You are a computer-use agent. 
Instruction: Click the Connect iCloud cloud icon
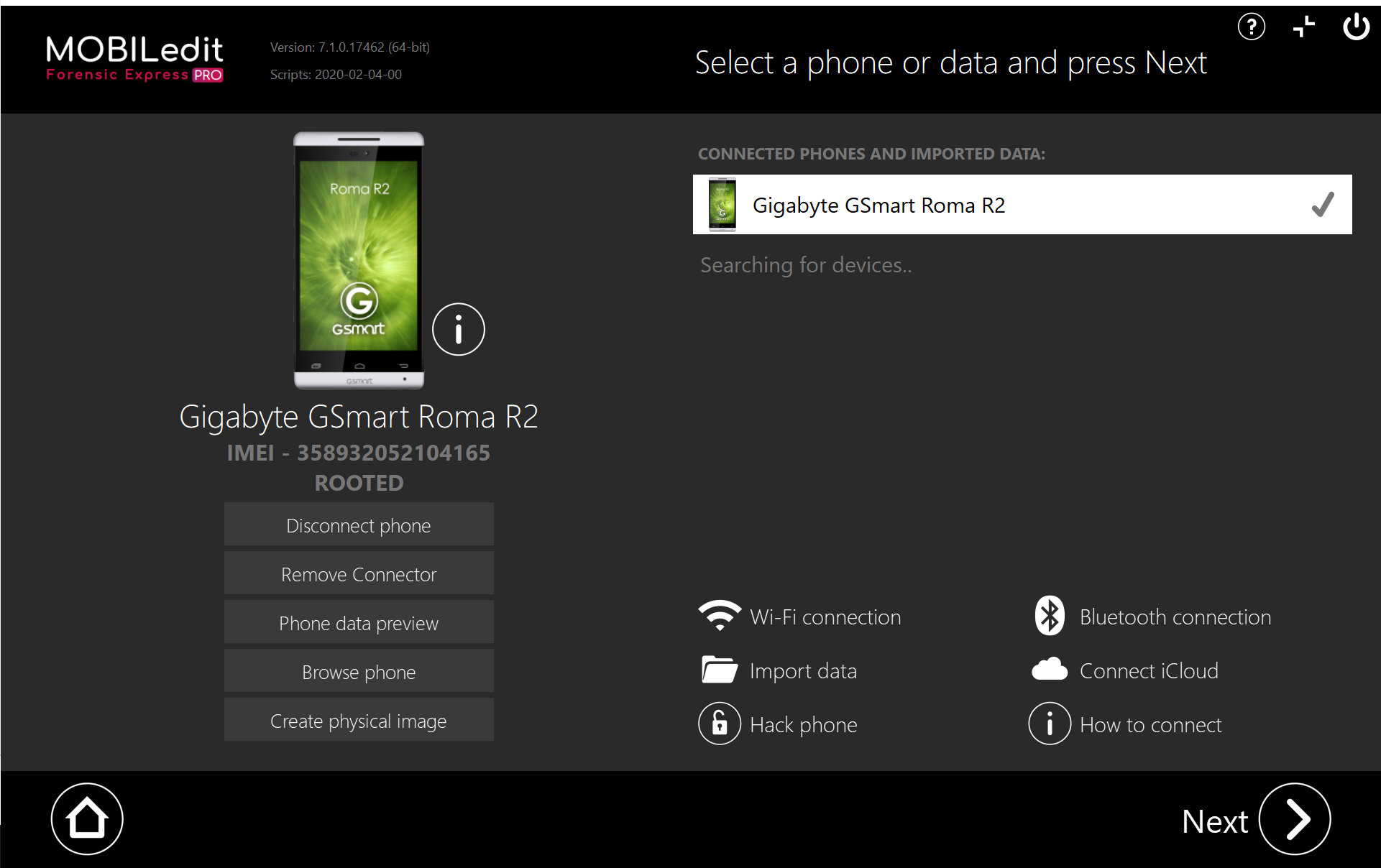1049,670
